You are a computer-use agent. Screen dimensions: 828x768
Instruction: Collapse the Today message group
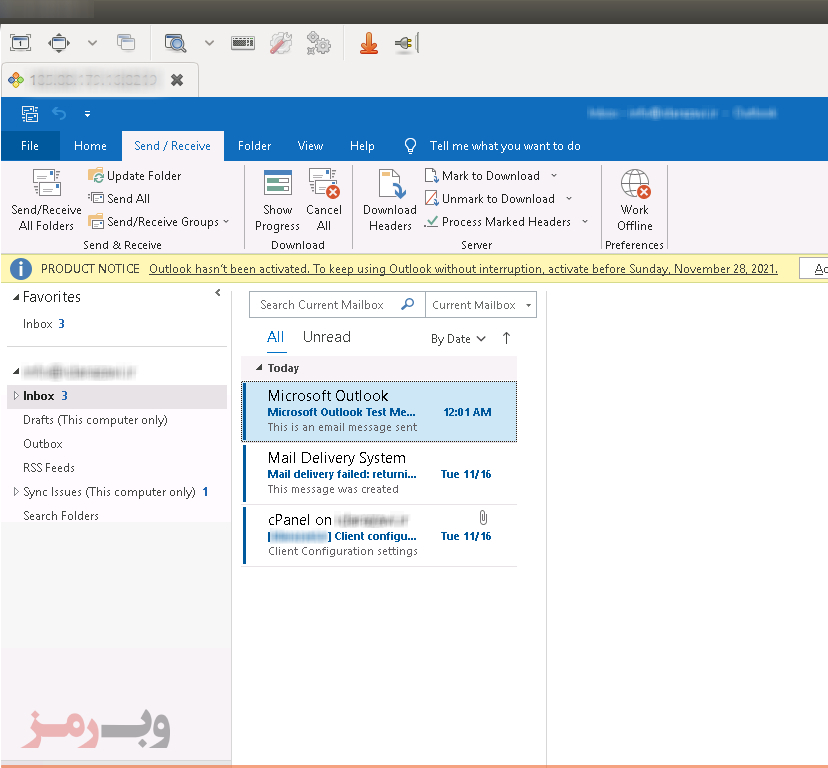(259, 367)
